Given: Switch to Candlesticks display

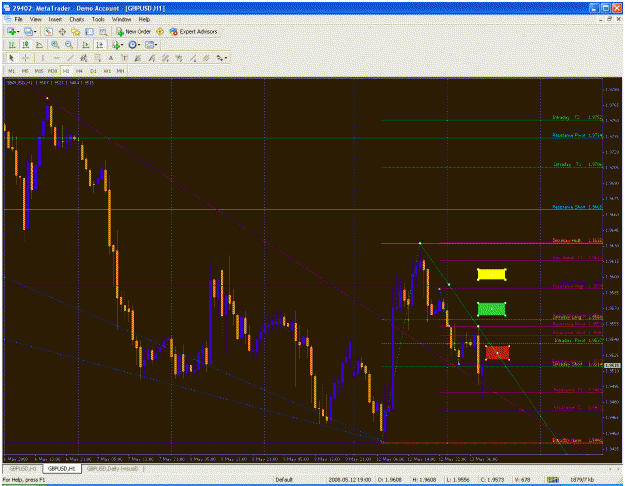Looking at the screenshot, I should [26, 45].
